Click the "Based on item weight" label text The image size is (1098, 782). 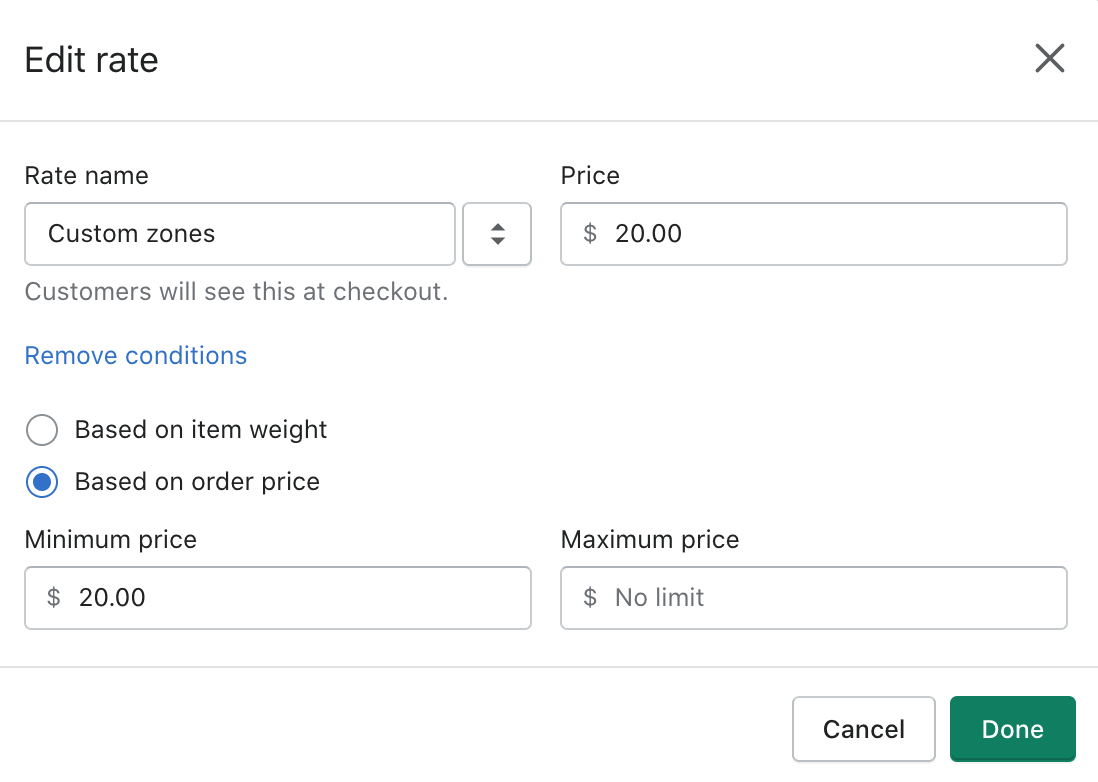(201, 430)
